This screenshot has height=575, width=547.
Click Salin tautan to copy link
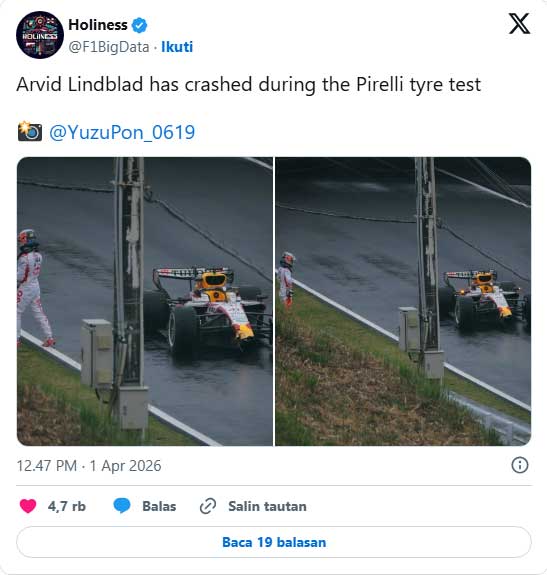267,506
